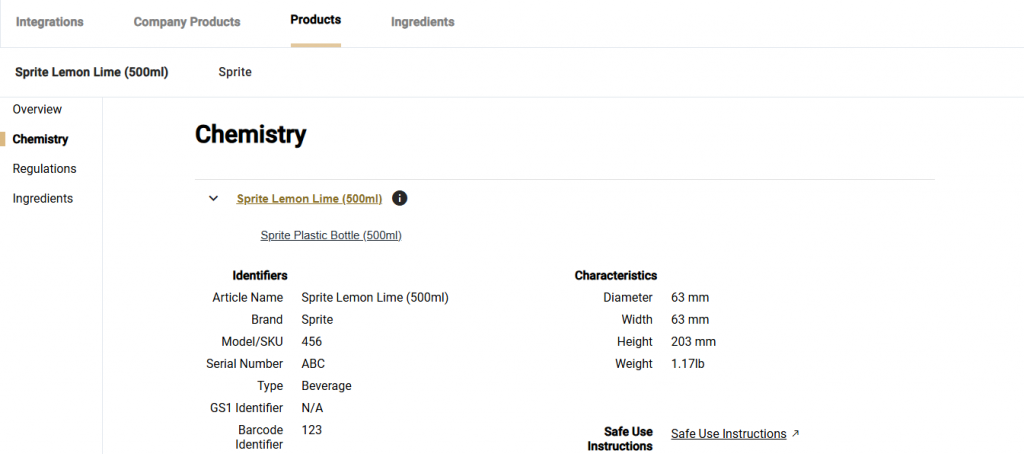1024x454 pixels.
Task: Click the Height value 203 mm
Action: [693, 342]
